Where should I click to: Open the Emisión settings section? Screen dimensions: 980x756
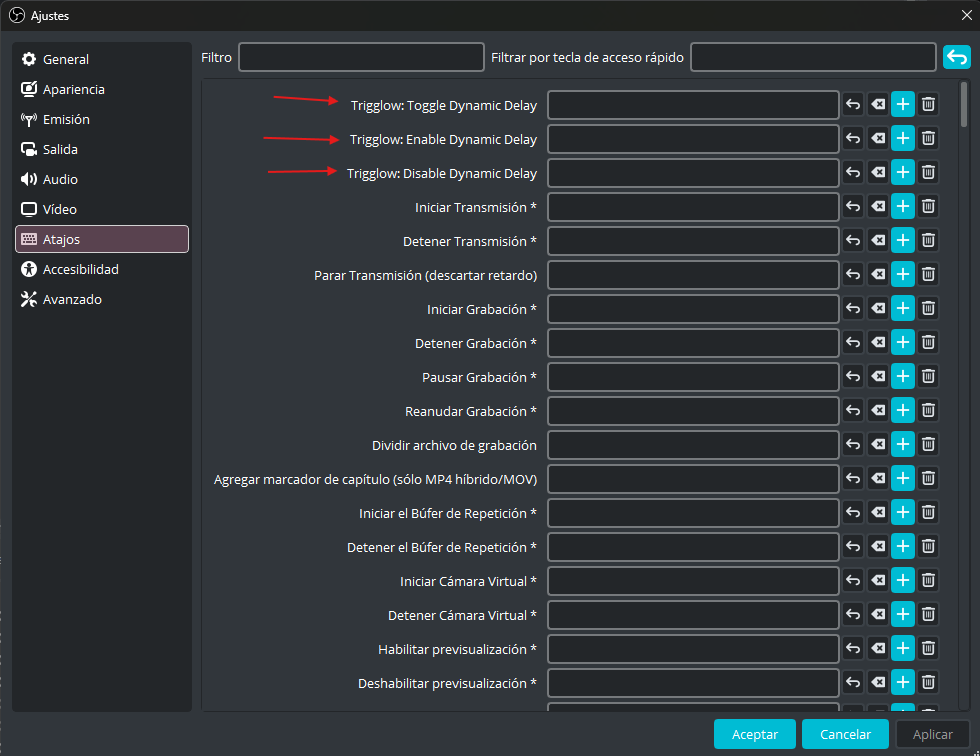(x=102, y=119)
